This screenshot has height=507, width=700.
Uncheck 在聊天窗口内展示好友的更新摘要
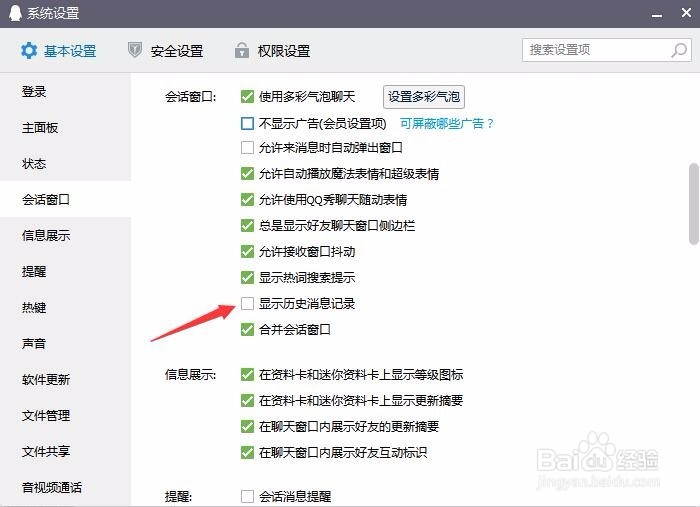247,427
